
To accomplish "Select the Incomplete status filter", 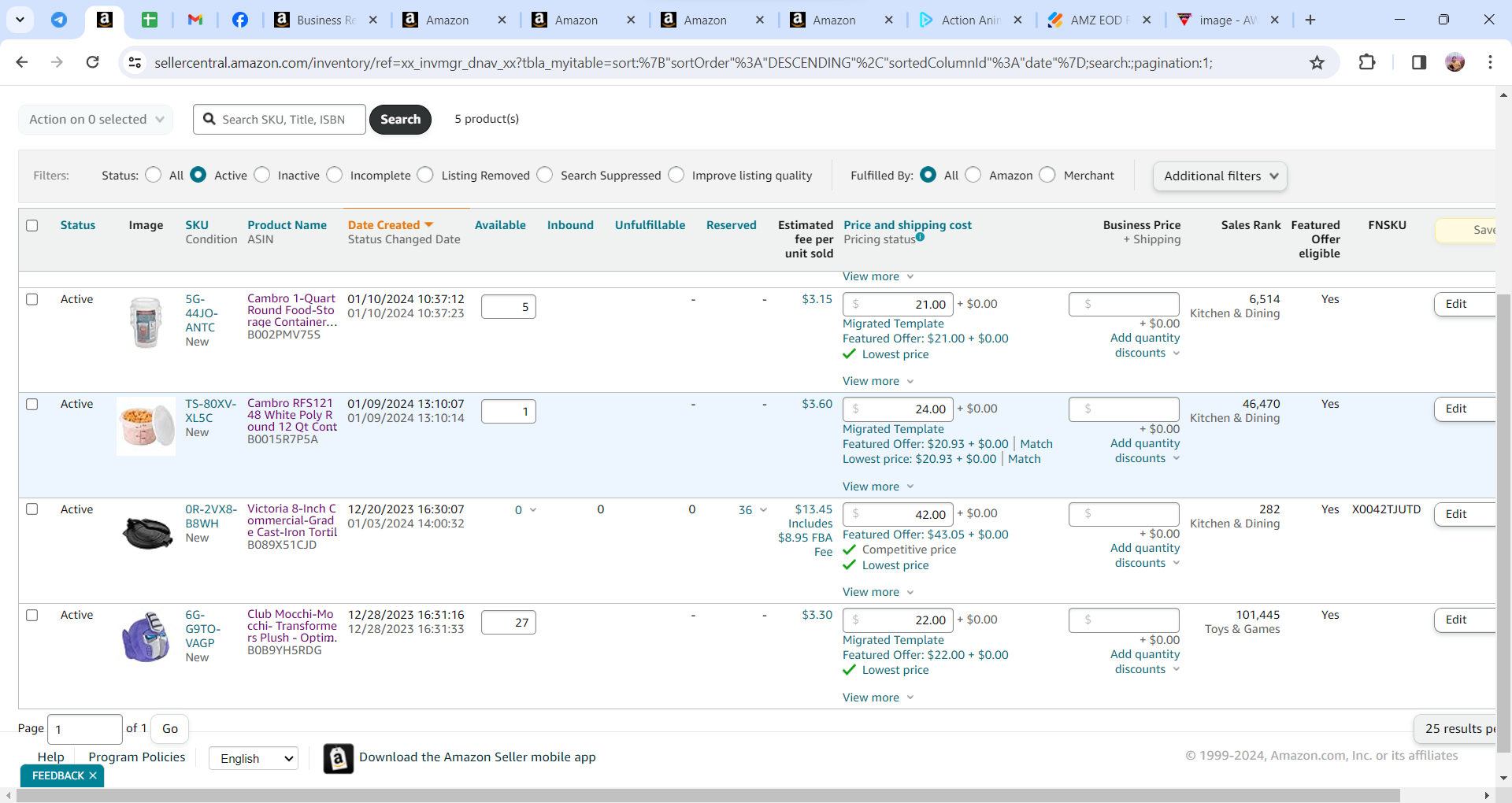I will pyautogui.click(x=335, y=175).
